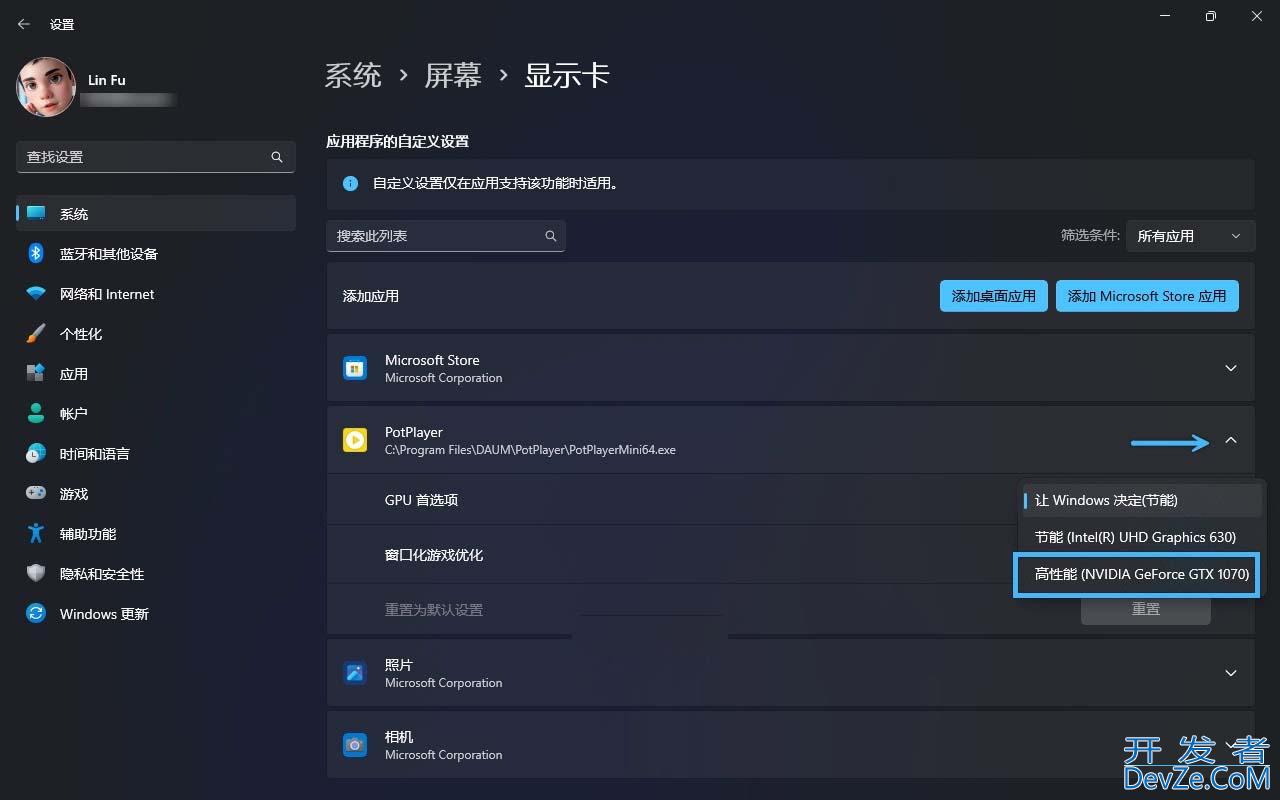
Task: Open Lin Fu profile avatar
Action: [46, 87]
